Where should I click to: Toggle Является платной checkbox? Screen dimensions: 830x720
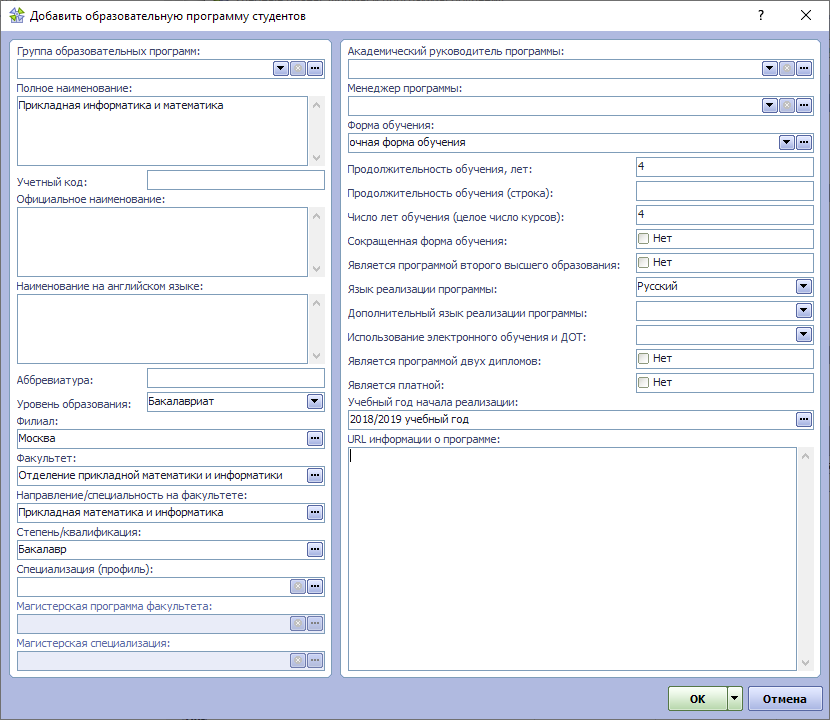click(x=644, y=382)
